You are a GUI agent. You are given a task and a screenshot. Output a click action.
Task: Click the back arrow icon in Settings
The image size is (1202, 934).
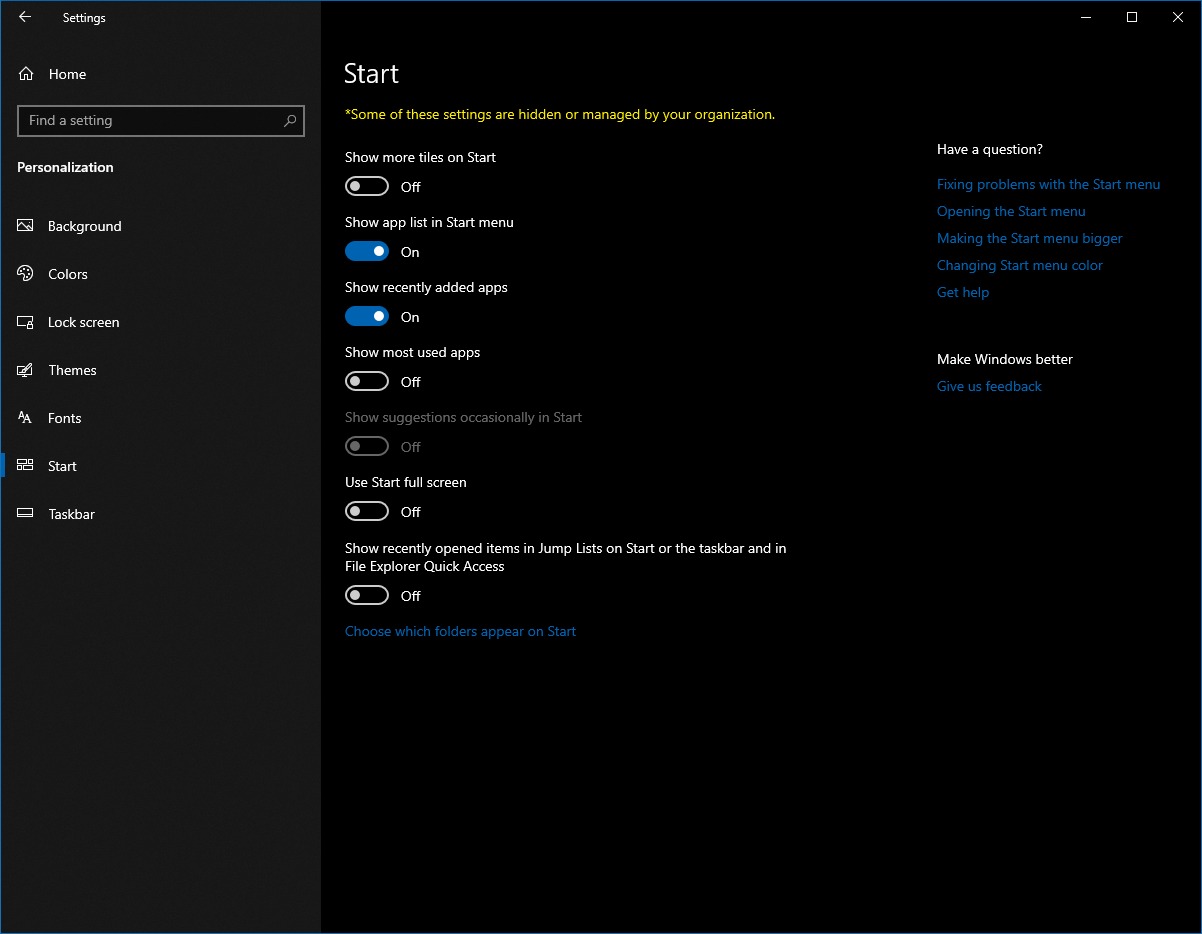pos(25,17)
